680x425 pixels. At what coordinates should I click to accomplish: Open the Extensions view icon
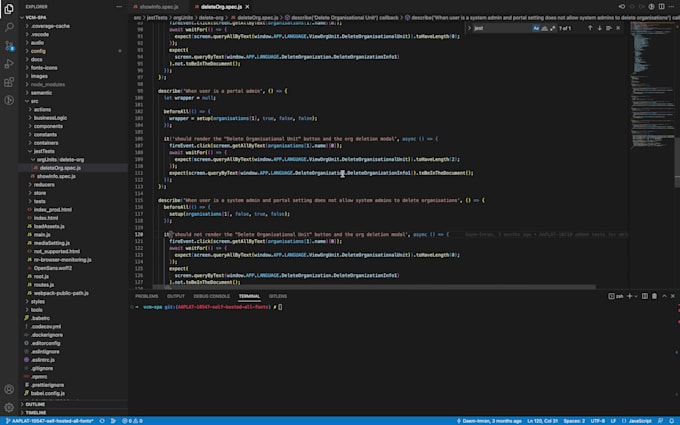point(9,82)
